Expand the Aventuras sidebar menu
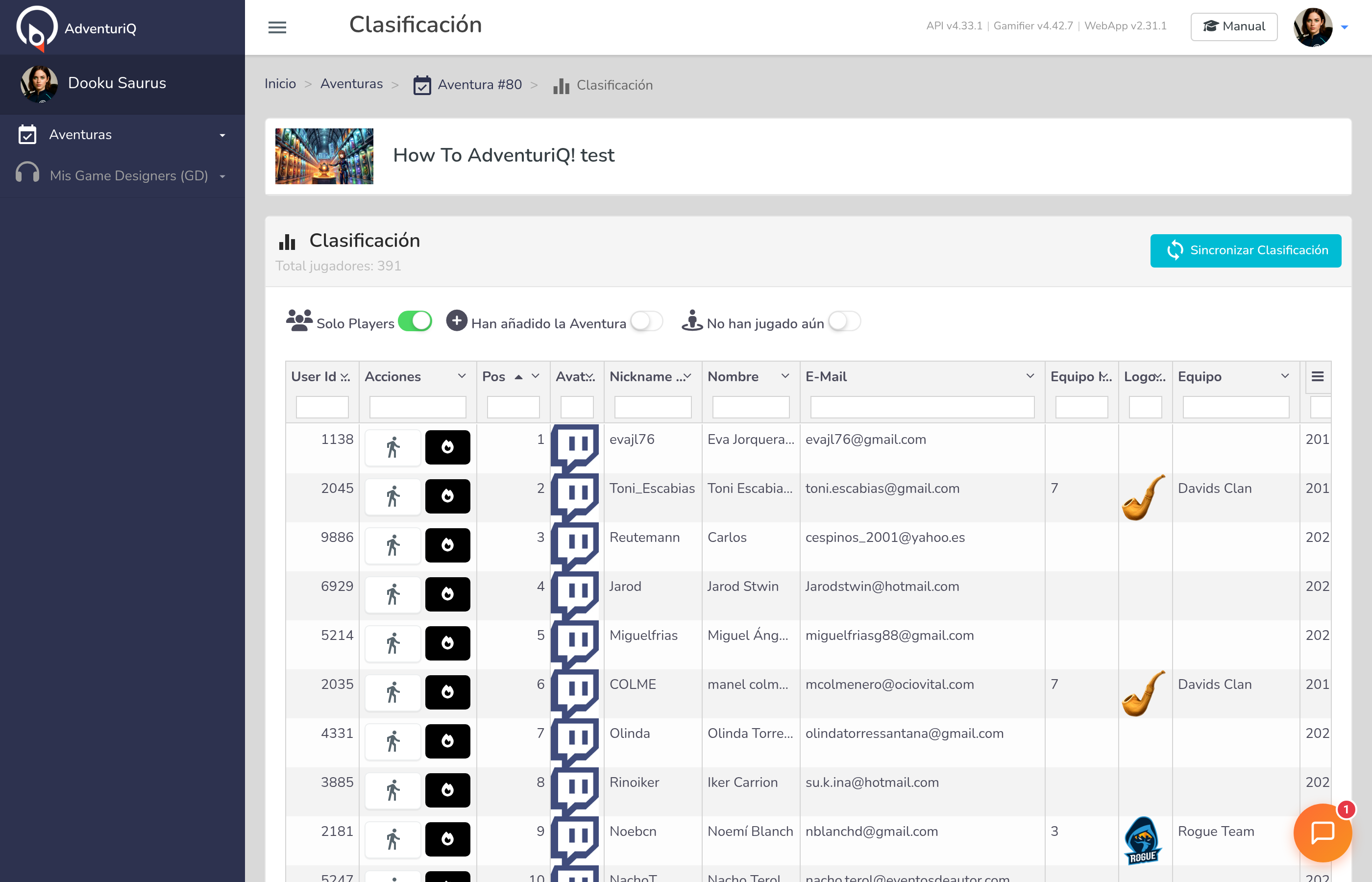This screenshot has height=882, width=1372. (122, 135)
